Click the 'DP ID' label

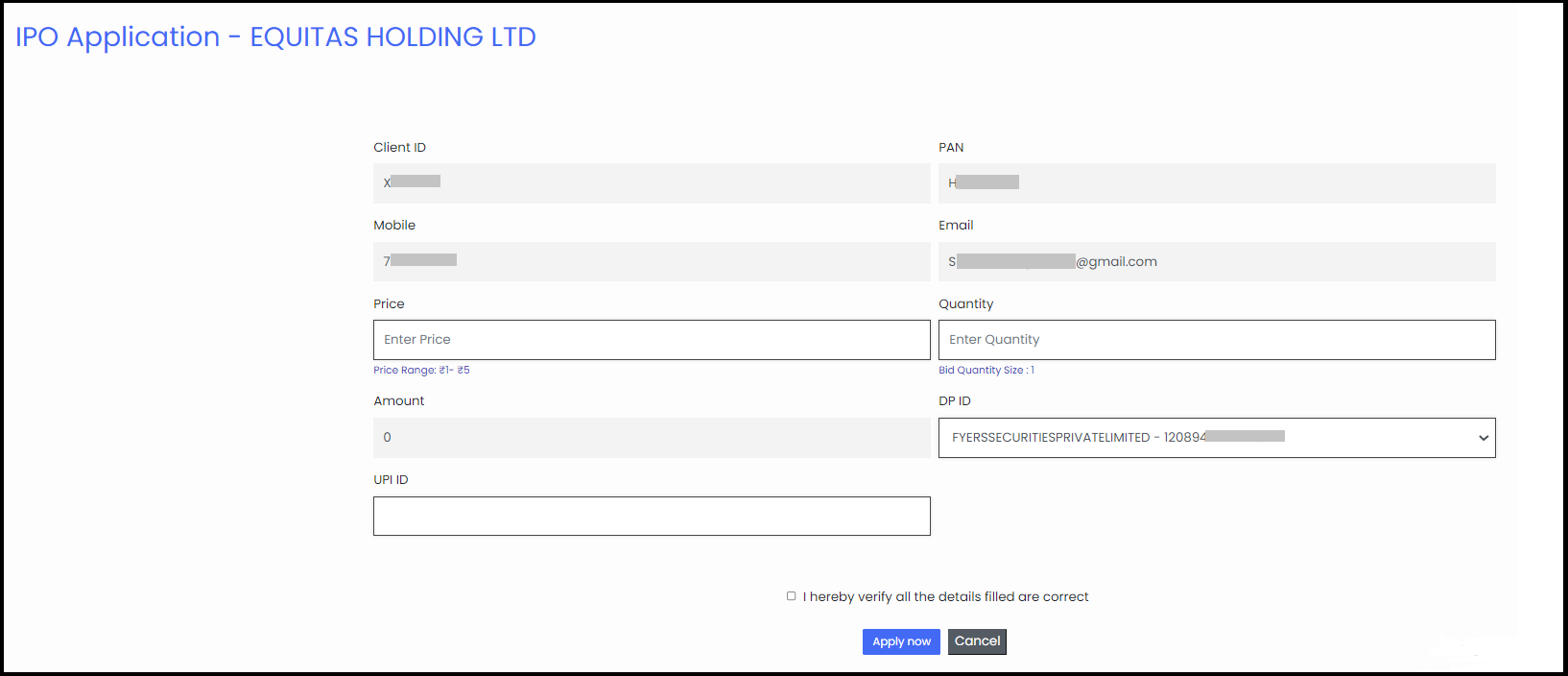pyautogui.click(x=955, y=400)
